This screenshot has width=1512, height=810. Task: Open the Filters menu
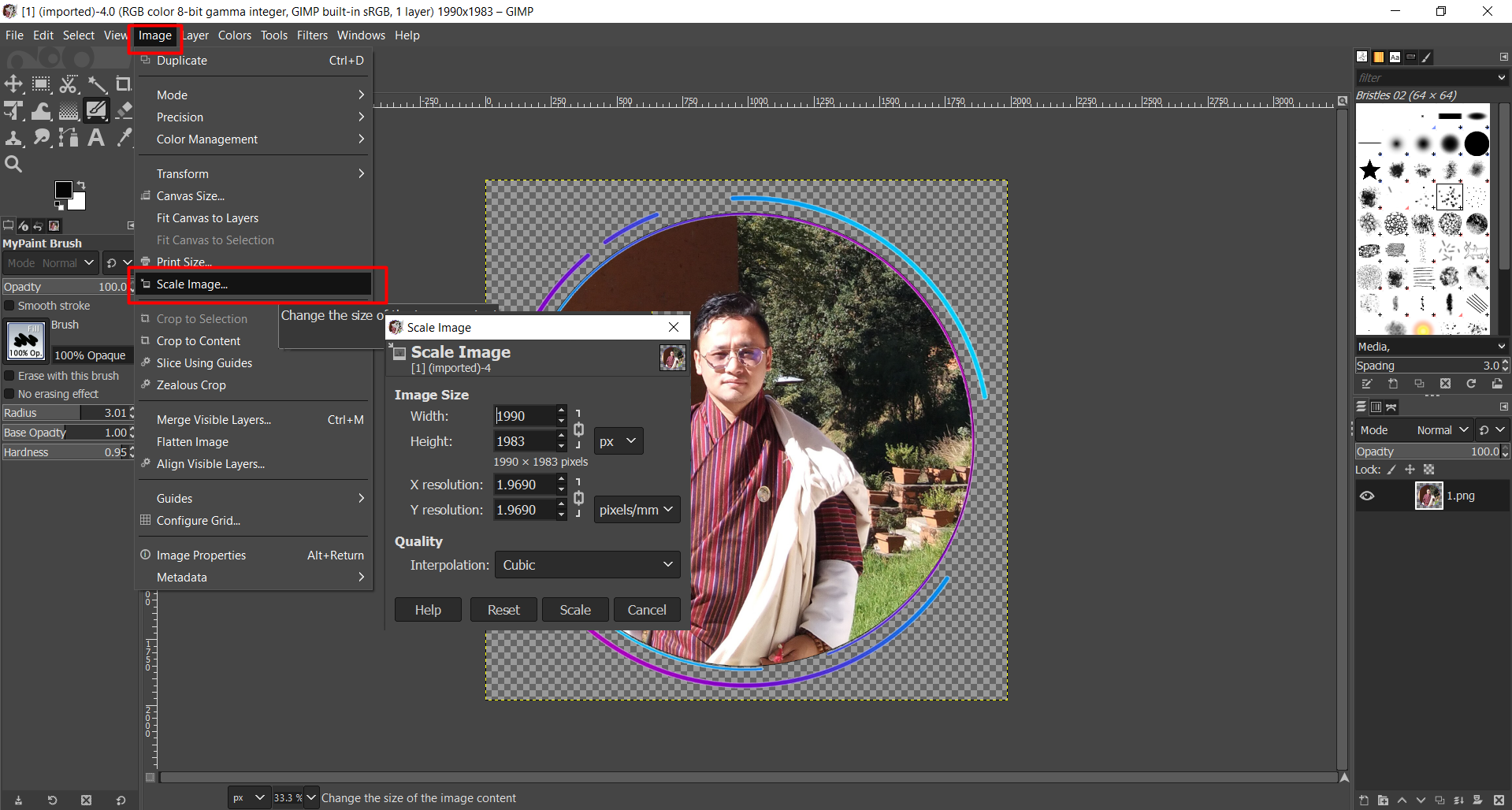(x=312, y=35)
